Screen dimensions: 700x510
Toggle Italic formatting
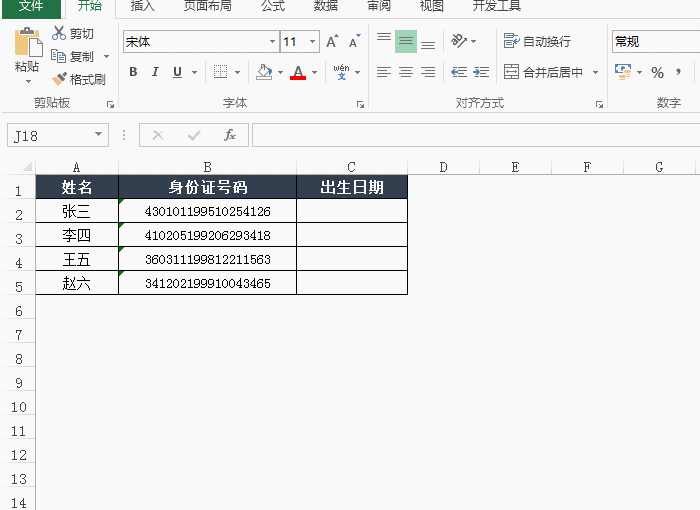[155, 72]
